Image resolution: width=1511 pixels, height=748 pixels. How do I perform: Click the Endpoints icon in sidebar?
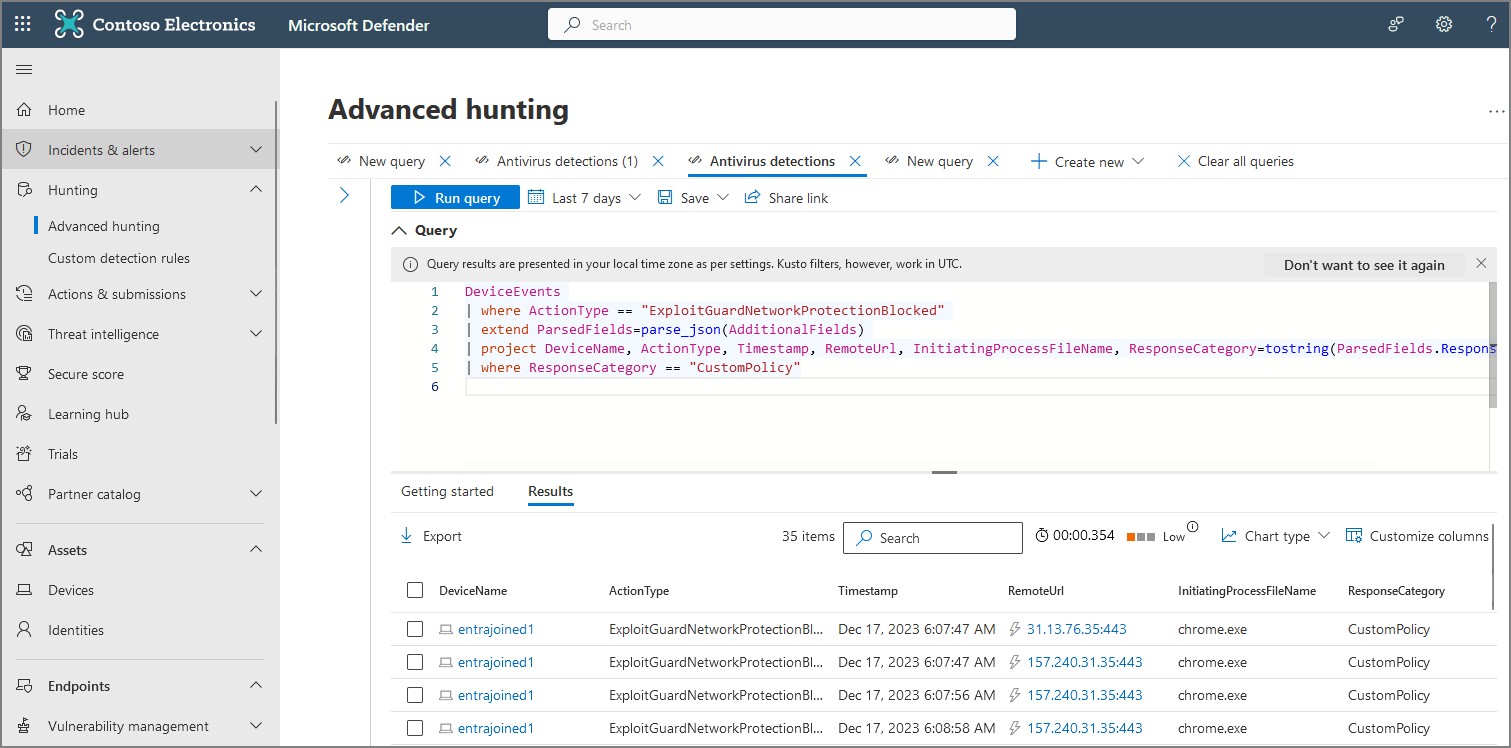[x=25, y=686]
